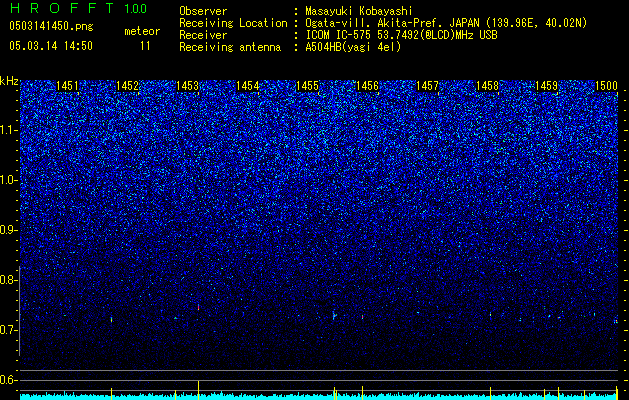Click the 'meteor' label above the count
629x400 pixels.
click(142, 31)
